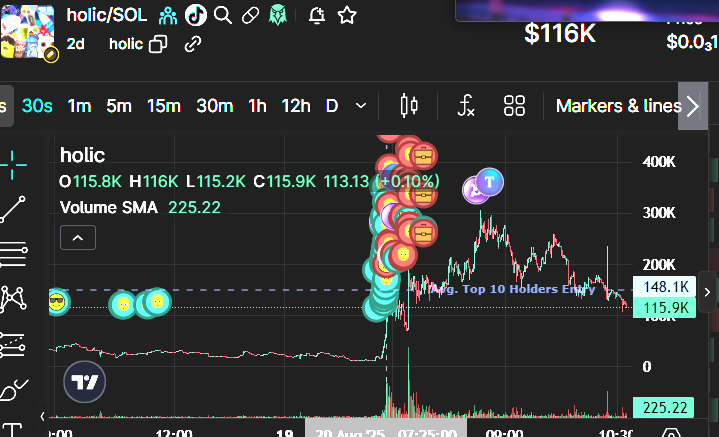Choose the 1h timeframe

[x=257, y=106]
